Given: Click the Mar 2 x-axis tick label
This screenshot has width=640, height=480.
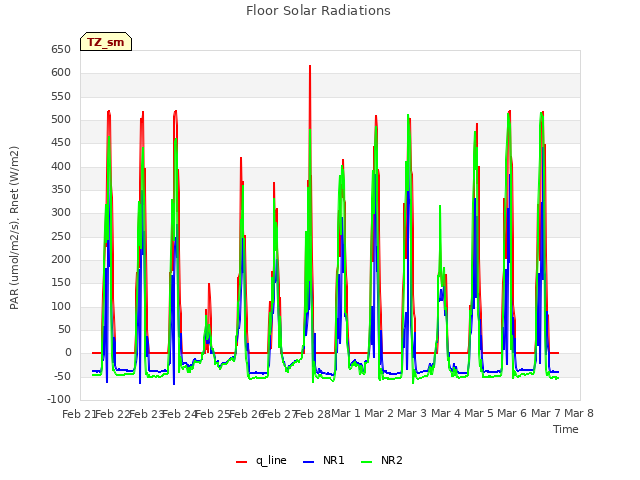Looking at the screenshot, I should click(379, 413).
